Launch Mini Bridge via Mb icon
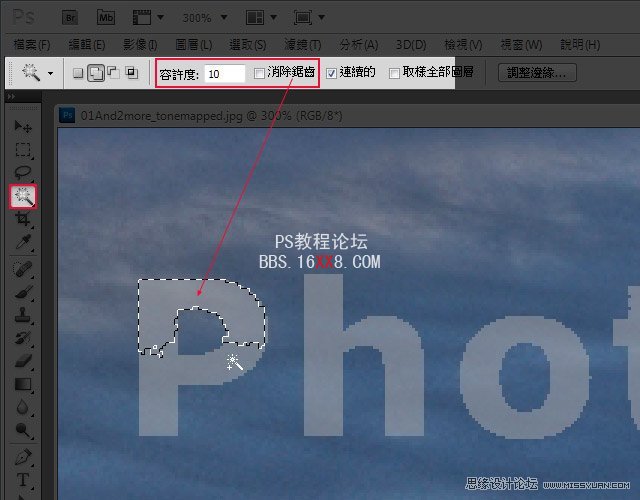 coord(106,18)
